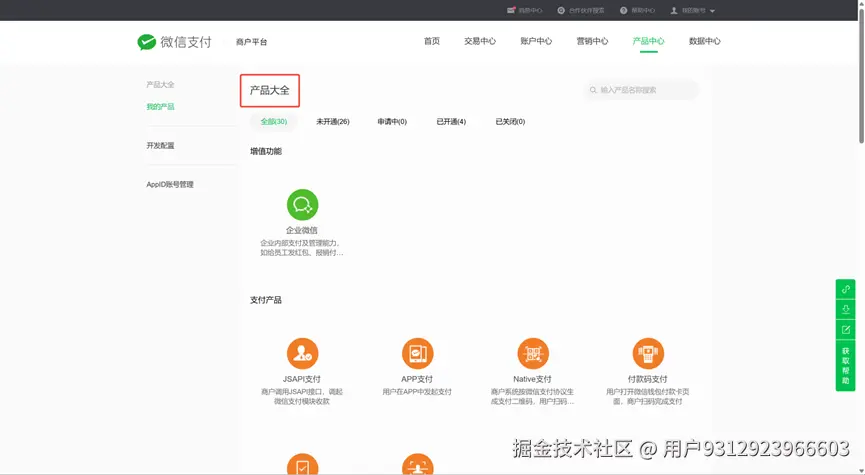Click the search magnifier icon
This screenshot has width=865, height=475.
tap(593, 90)
